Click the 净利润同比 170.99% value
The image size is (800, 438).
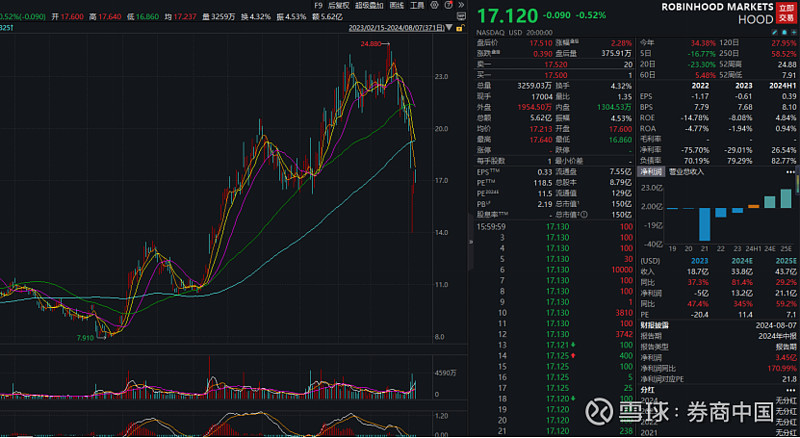click(781, 368)
